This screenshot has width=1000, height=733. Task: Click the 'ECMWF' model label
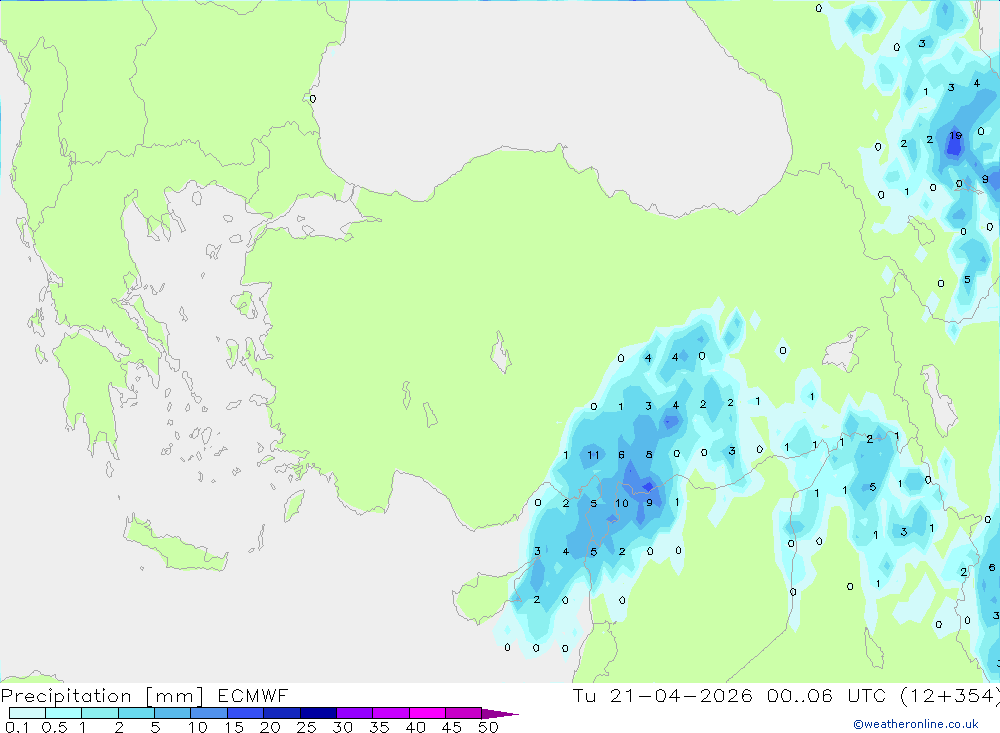[x=253, y=695]
